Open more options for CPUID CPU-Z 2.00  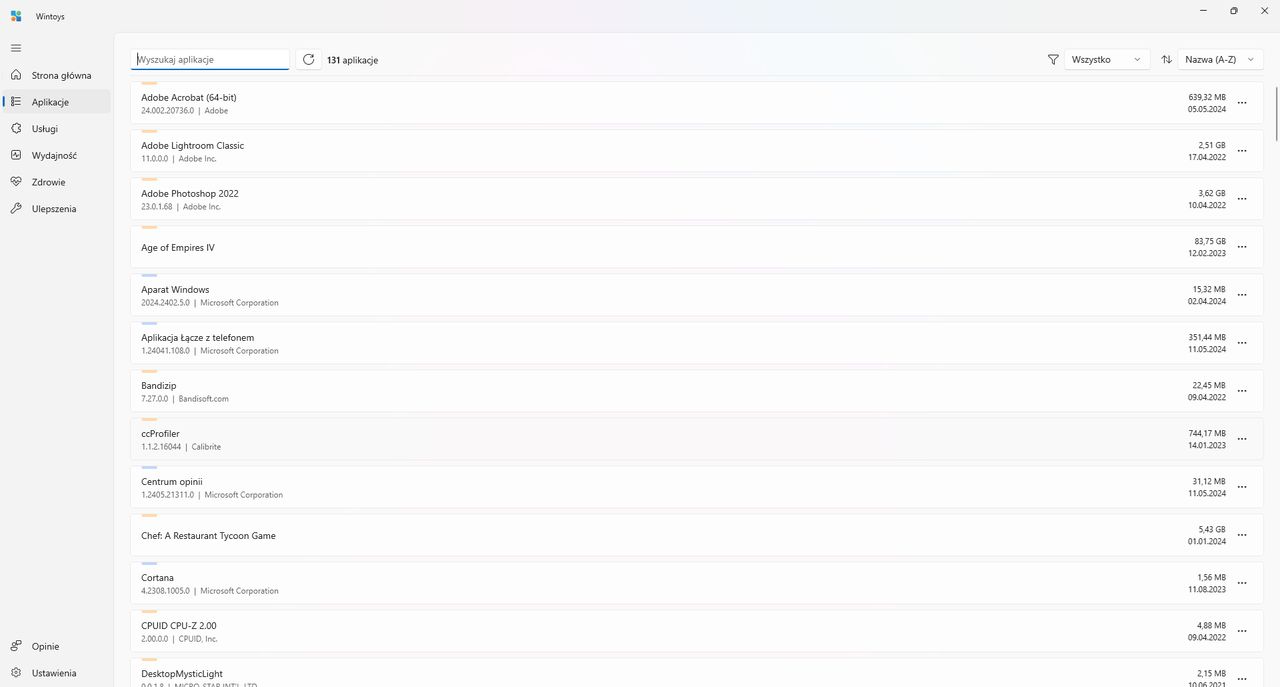pos(1242,631)
